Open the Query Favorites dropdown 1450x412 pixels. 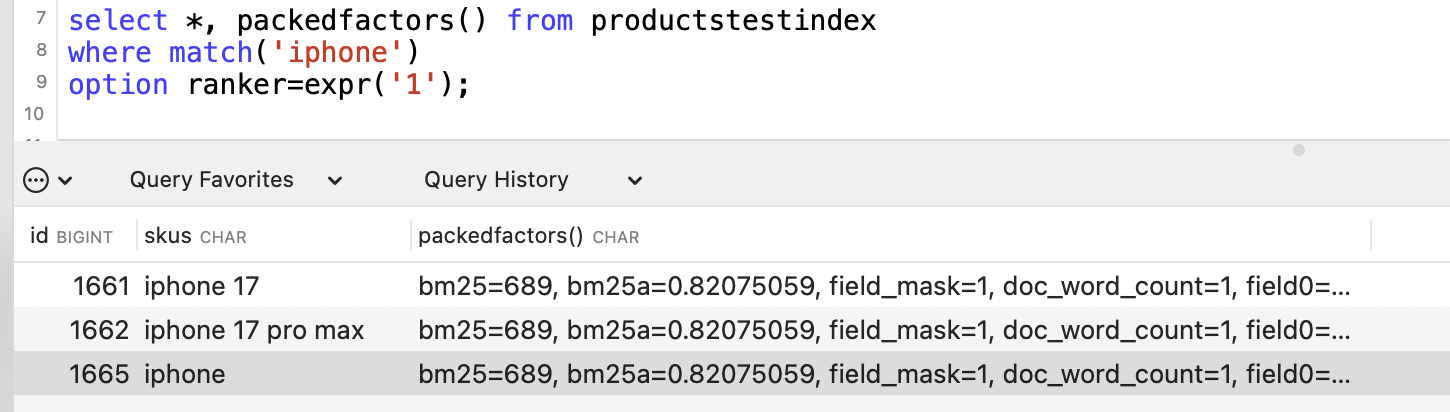(236, 180)
